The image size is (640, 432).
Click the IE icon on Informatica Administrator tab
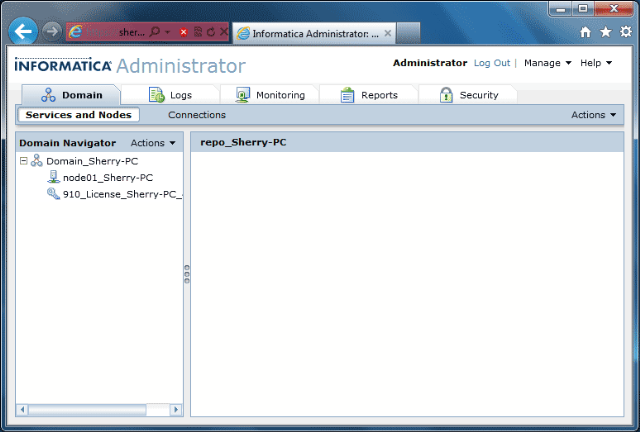(x=243, y=33)
